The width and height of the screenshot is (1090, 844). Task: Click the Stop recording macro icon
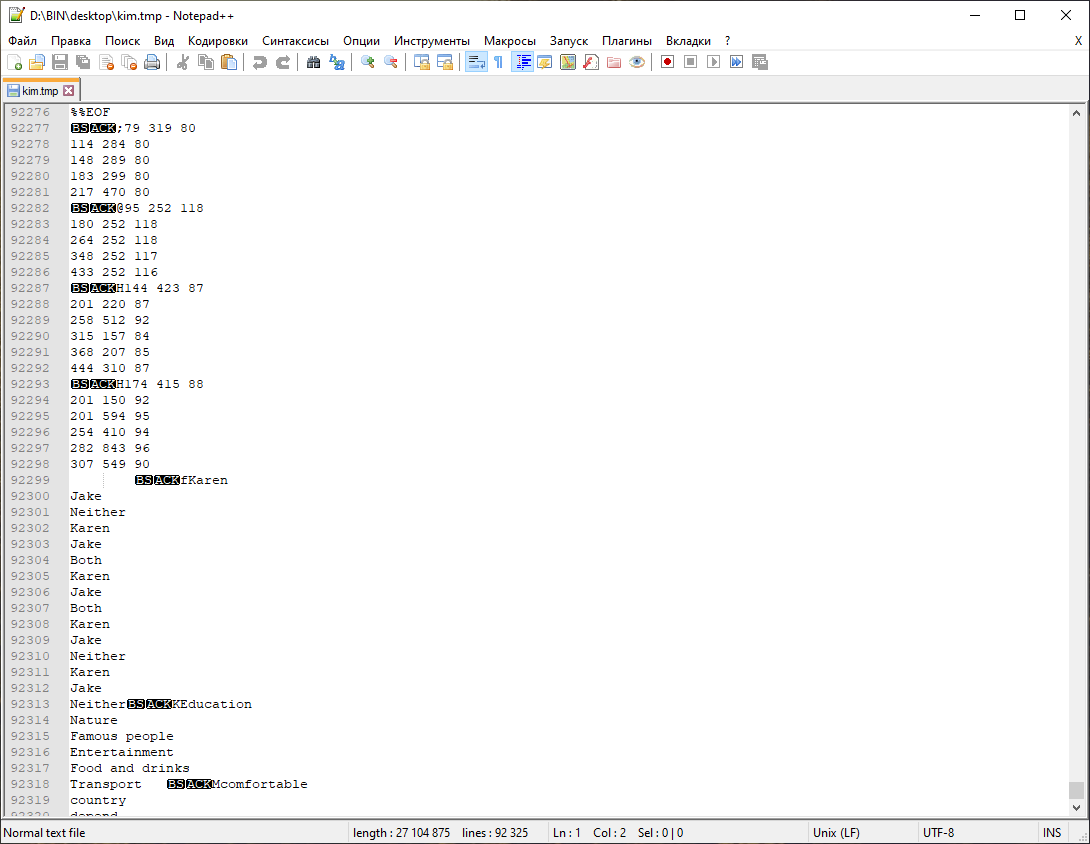tap(690, 63)
